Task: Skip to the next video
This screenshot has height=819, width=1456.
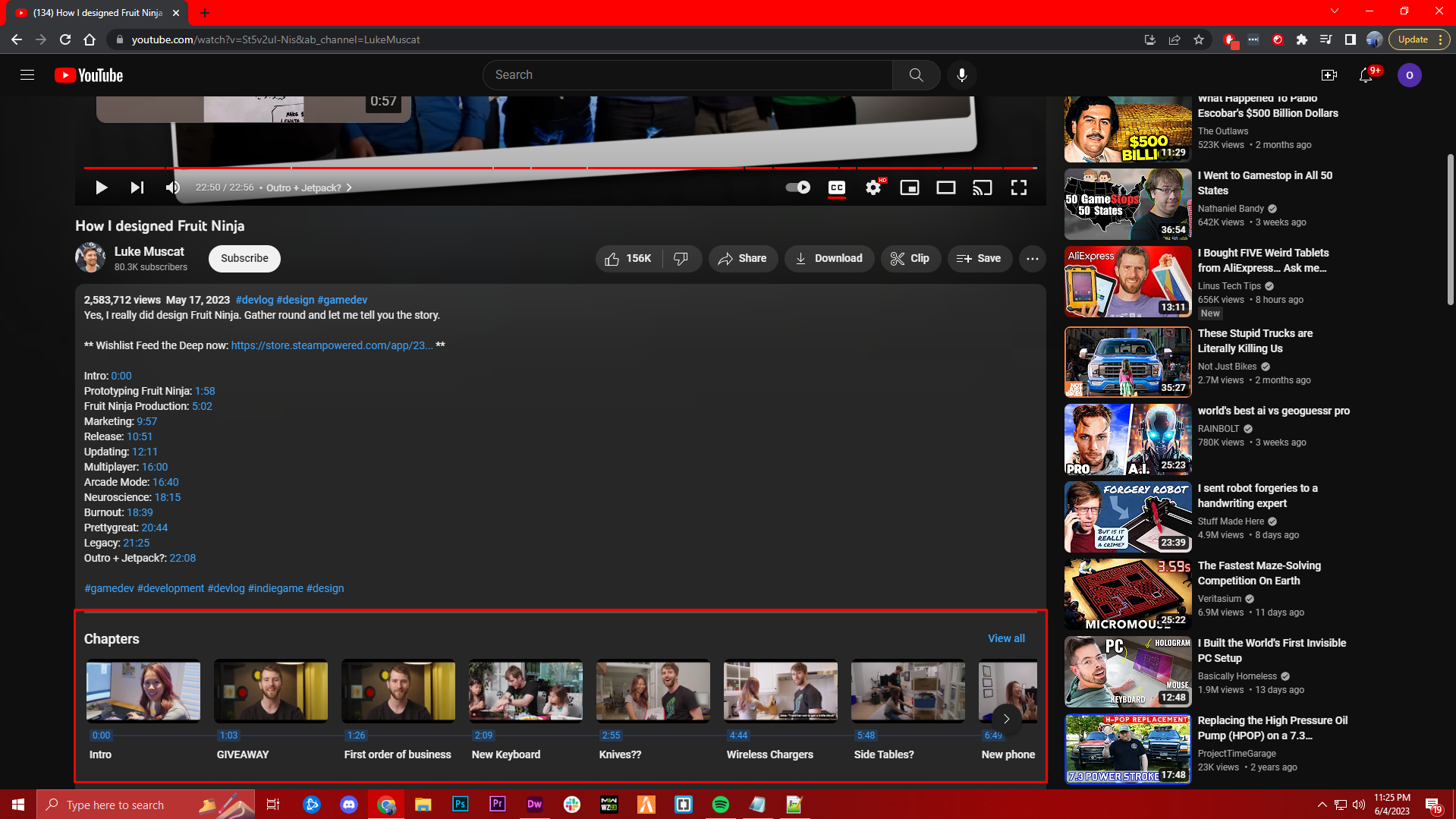Action: tap(137, 187)
